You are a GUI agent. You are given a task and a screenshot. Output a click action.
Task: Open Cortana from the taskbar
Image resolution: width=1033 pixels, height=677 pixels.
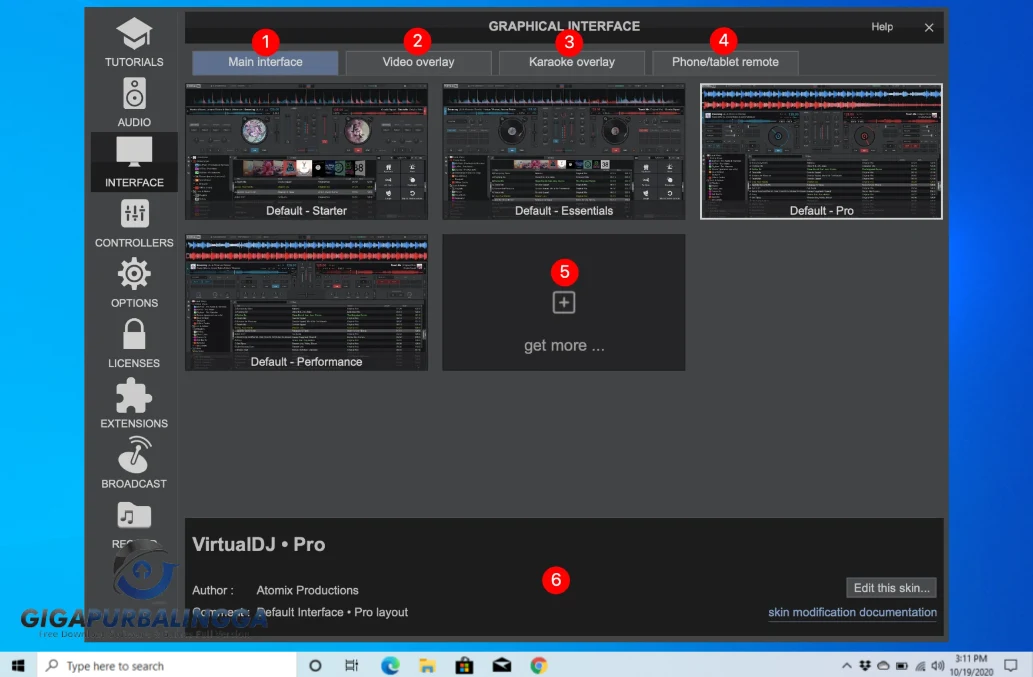[x=315, y=665]
